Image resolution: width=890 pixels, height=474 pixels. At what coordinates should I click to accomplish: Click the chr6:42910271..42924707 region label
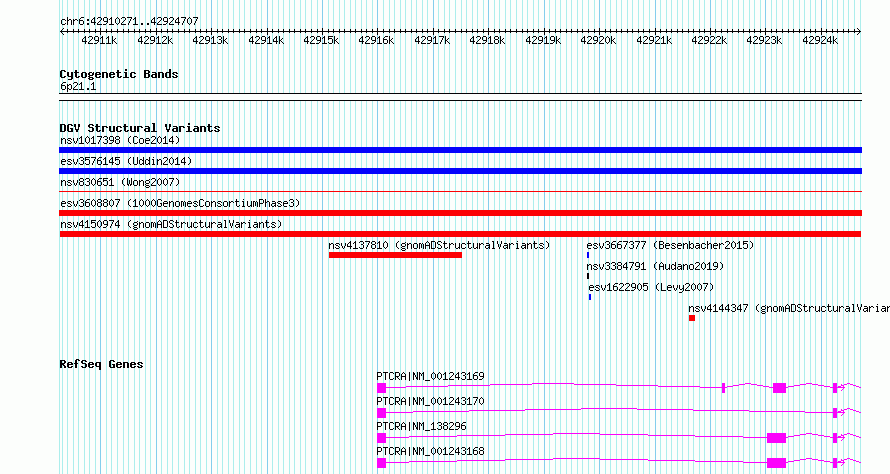click(x=129, y=22)
